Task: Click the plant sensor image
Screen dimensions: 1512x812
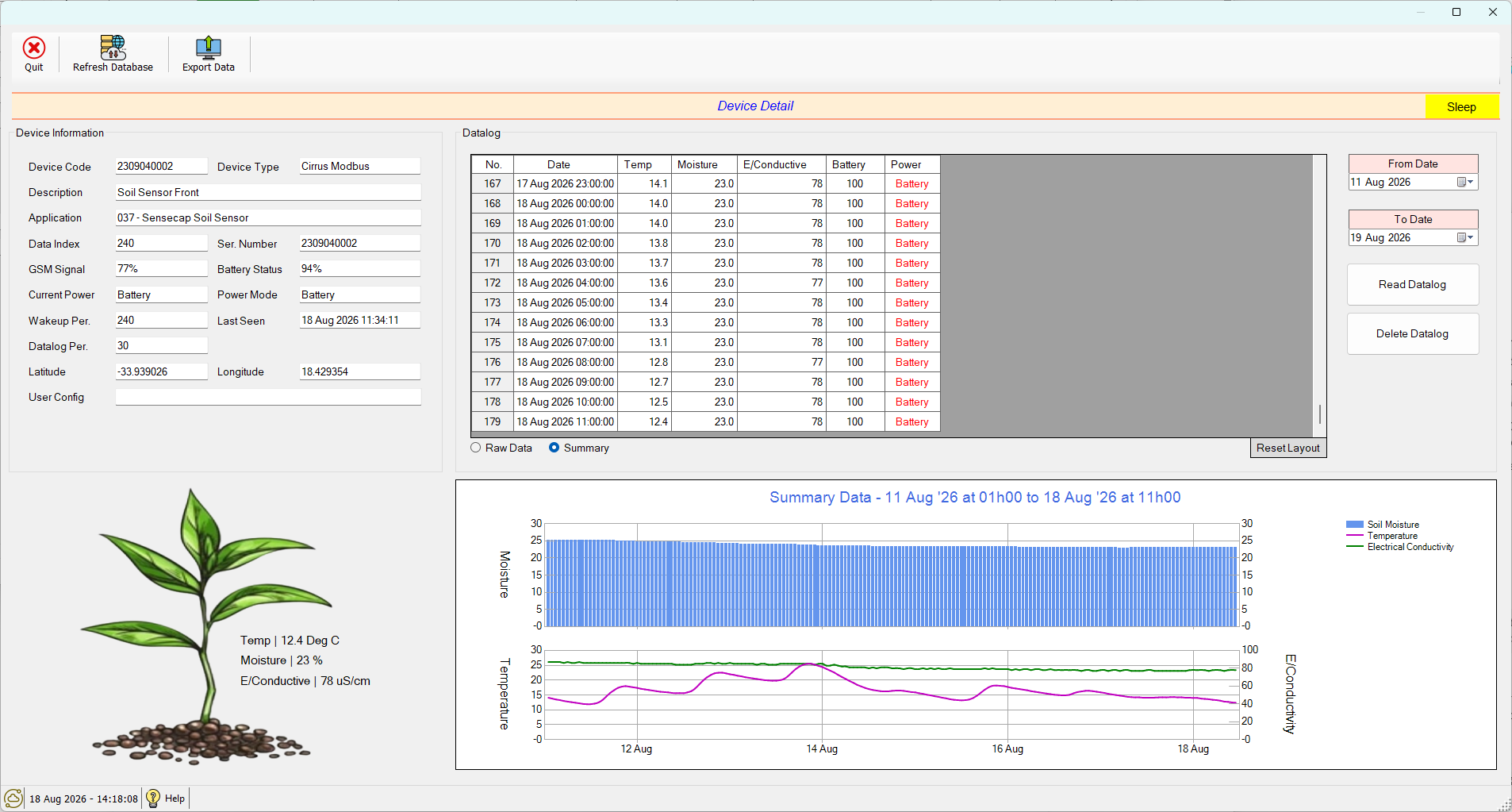Action: click(206, 627)
